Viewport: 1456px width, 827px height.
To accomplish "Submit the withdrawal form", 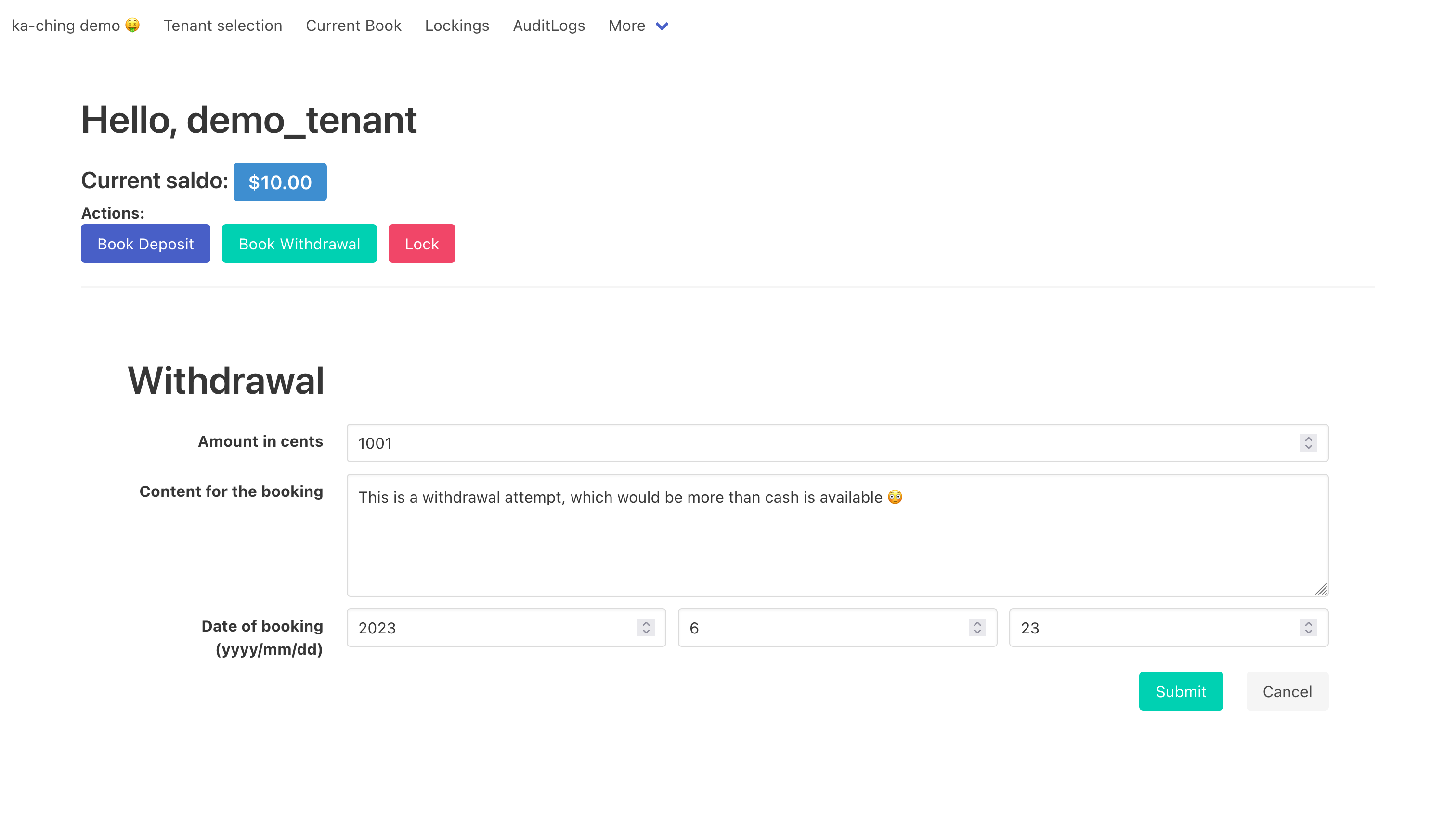I will [x=1181, y=691].
